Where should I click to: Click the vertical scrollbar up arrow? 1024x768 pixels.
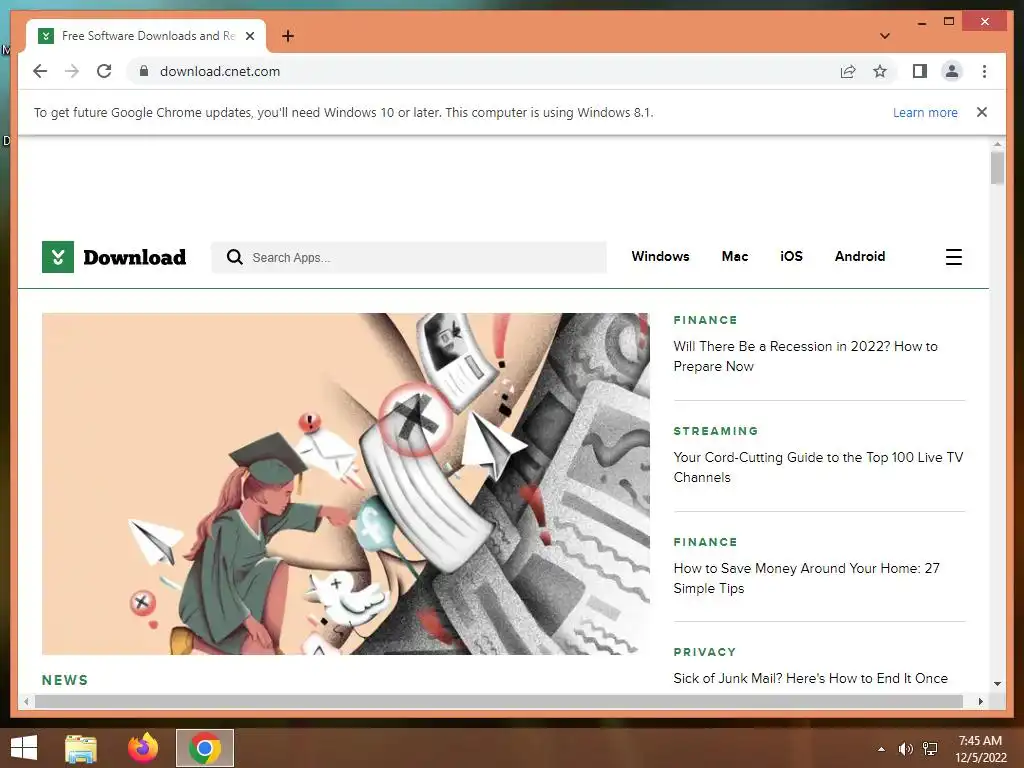(997, 144)
